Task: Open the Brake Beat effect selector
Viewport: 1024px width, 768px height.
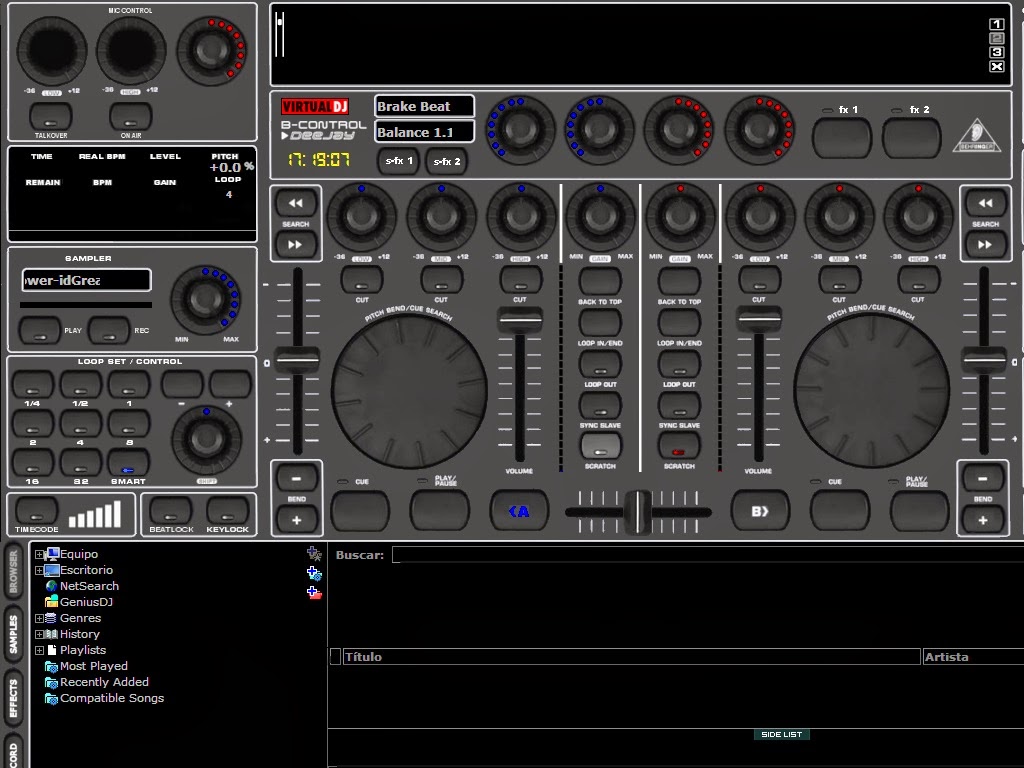Action: tap(423, 106)
